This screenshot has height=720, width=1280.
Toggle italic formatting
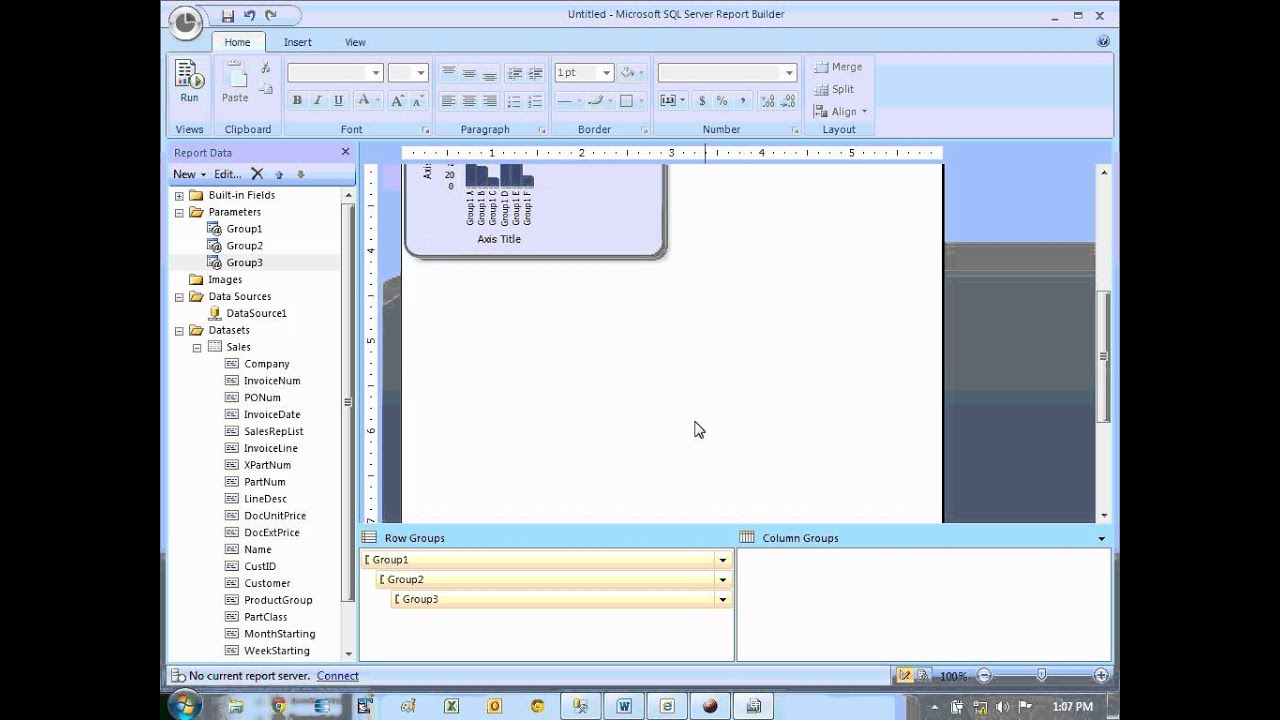coord(317,101)
